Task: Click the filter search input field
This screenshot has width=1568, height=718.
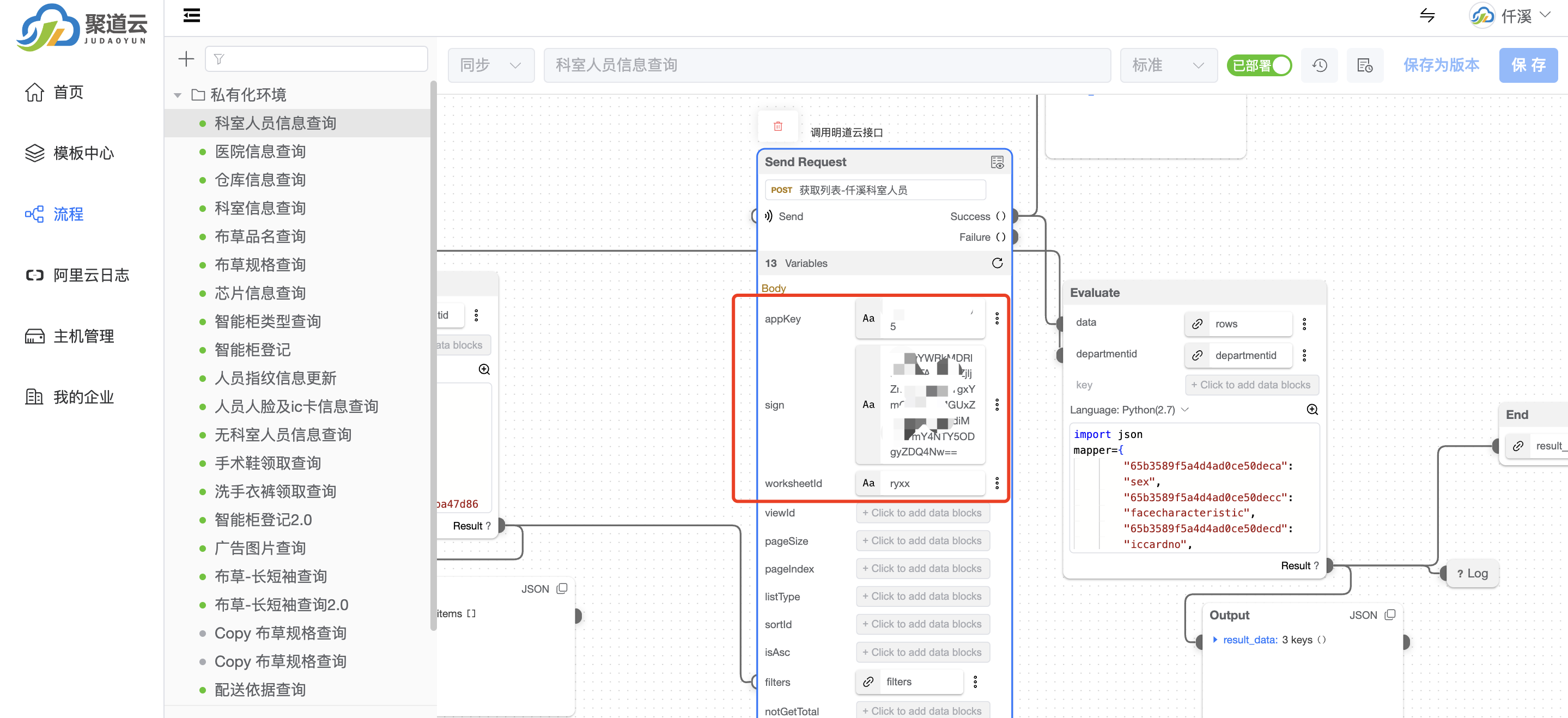Action: pyautogui.click(x=316, y=59)
